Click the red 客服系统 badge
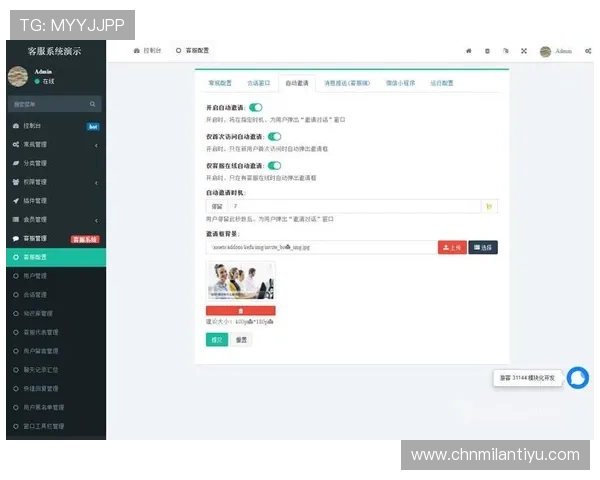The image size is (600, 480). click(x=85, y=240)
